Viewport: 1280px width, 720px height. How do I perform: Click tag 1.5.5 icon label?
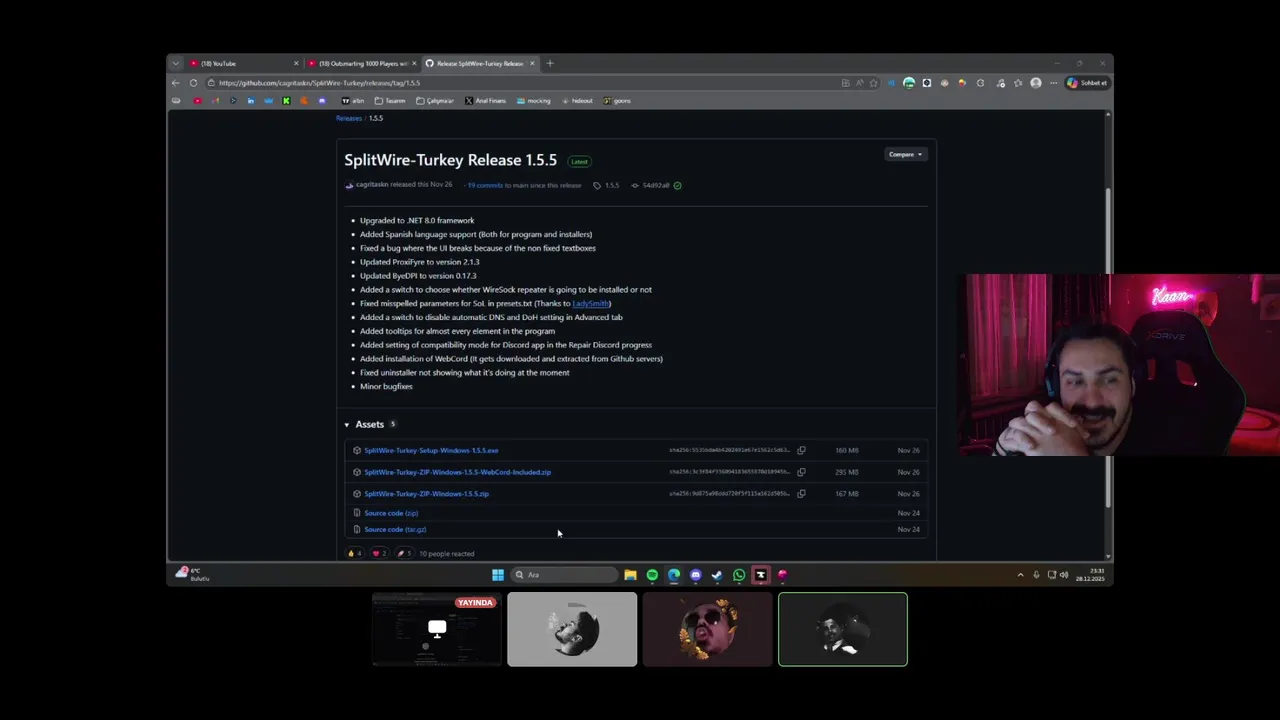tap(606, 185)
